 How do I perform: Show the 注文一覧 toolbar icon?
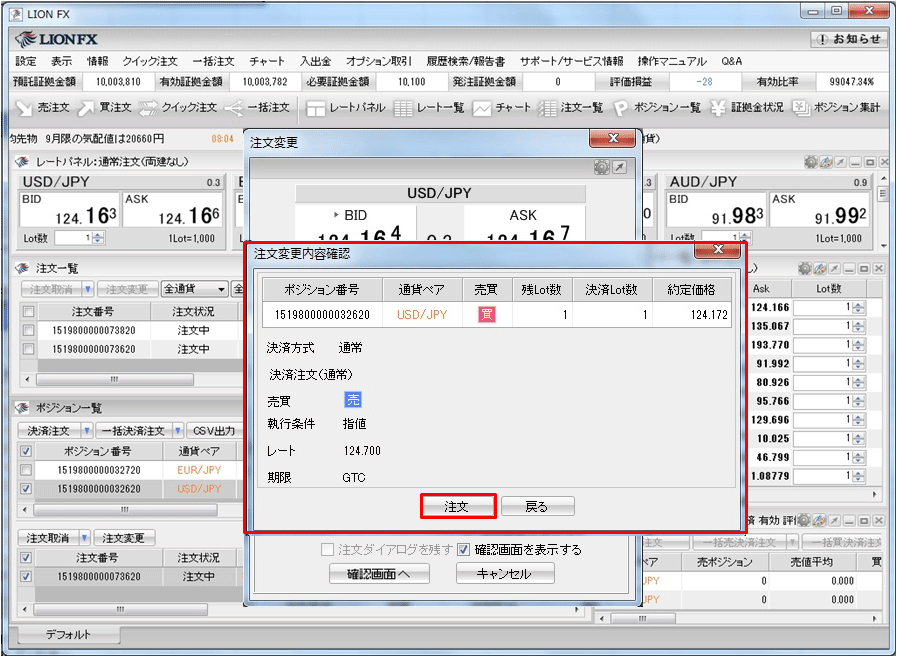[x=570, y=108]
